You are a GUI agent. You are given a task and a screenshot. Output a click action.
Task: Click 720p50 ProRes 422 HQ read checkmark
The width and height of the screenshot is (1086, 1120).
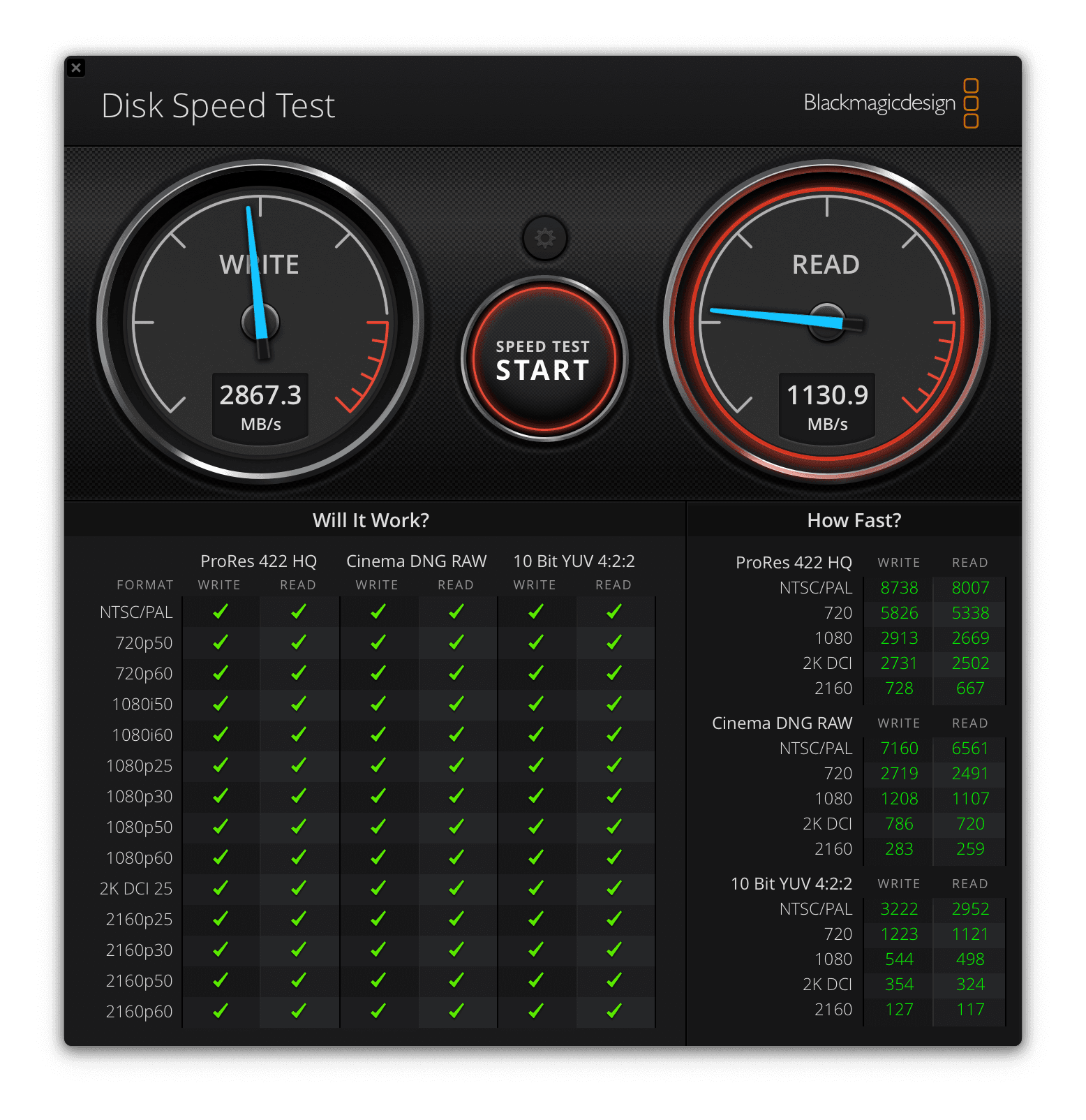298,642
